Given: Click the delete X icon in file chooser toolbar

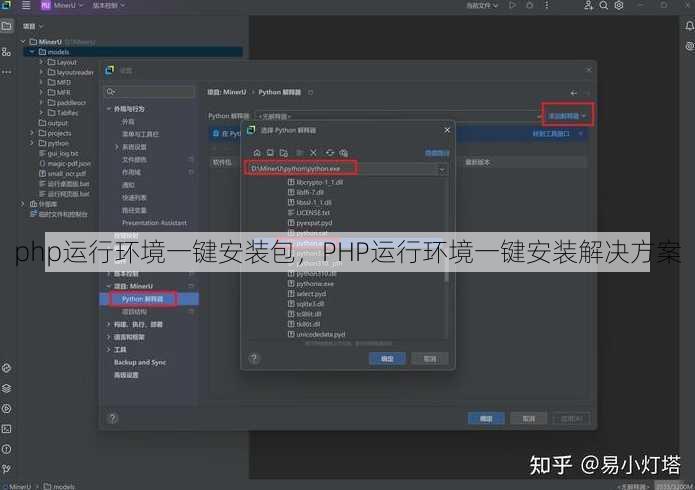Looking at the screenshot, I should pyautogui.click(x=313, y=153).
